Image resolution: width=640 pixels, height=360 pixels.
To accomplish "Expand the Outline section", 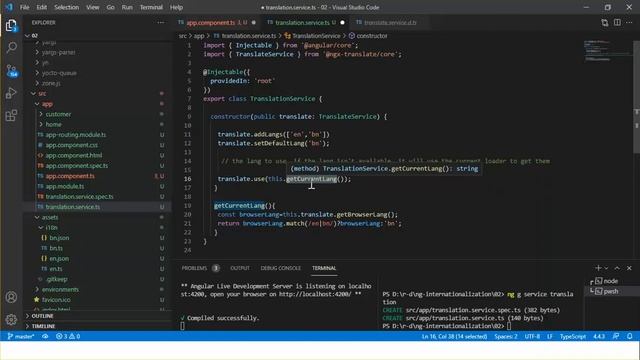I will (42, 316).
